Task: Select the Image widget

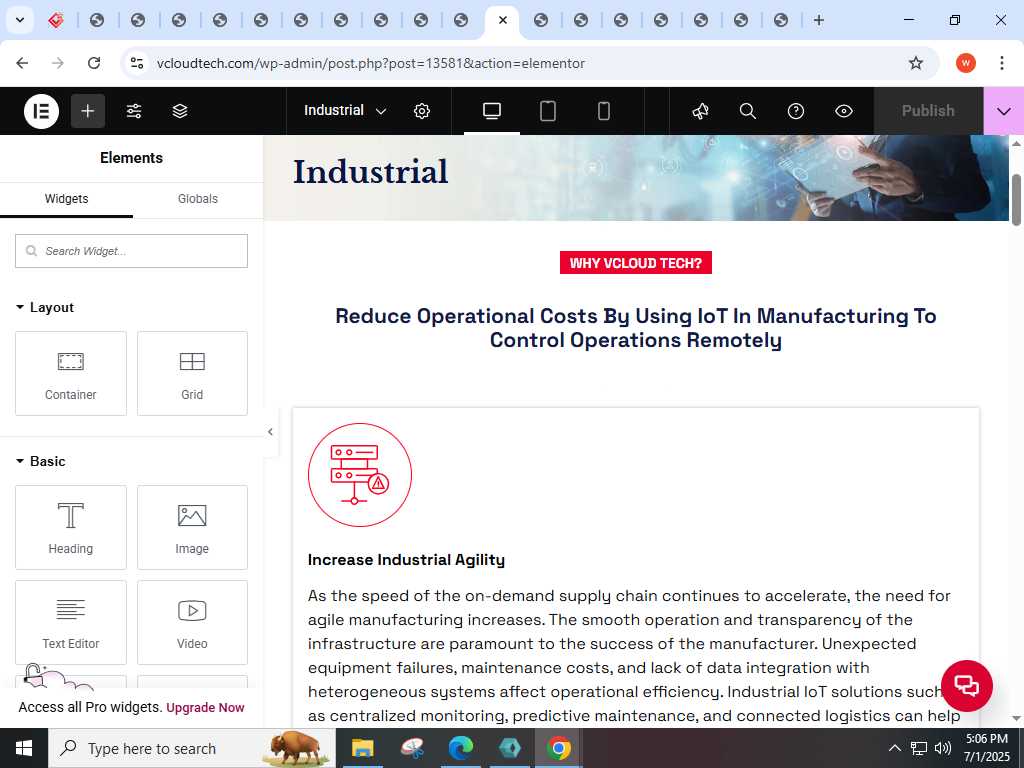Action: pyautogui.click(x=192, y=528)
